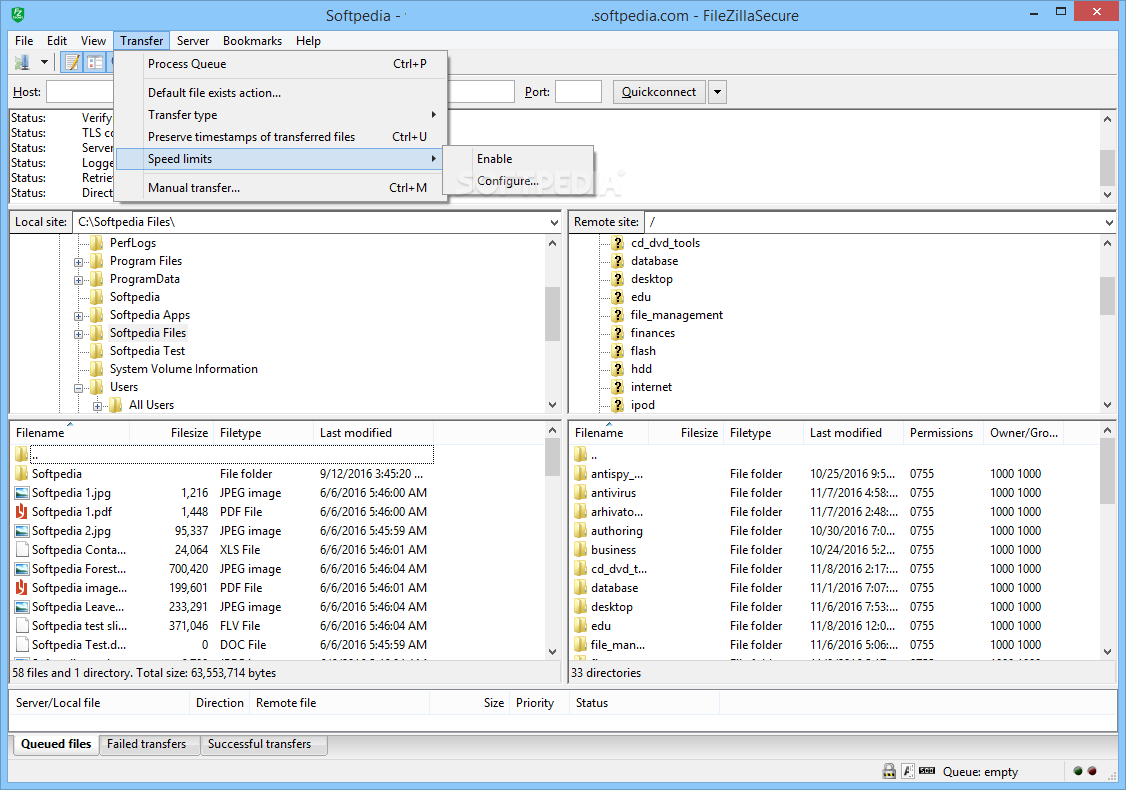Screen dimensions: 1126x790
Task: Open the File menu
Action: [x=24, y=41]
